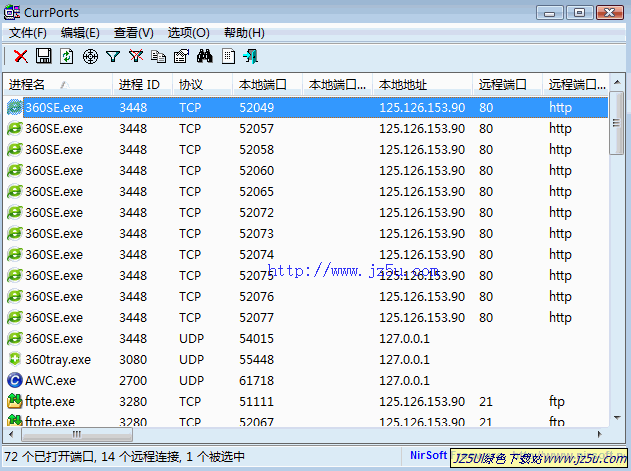Screen dimensions: 631x471
Task: Sort by the 进程名 column header
Action: pos(58,85)
